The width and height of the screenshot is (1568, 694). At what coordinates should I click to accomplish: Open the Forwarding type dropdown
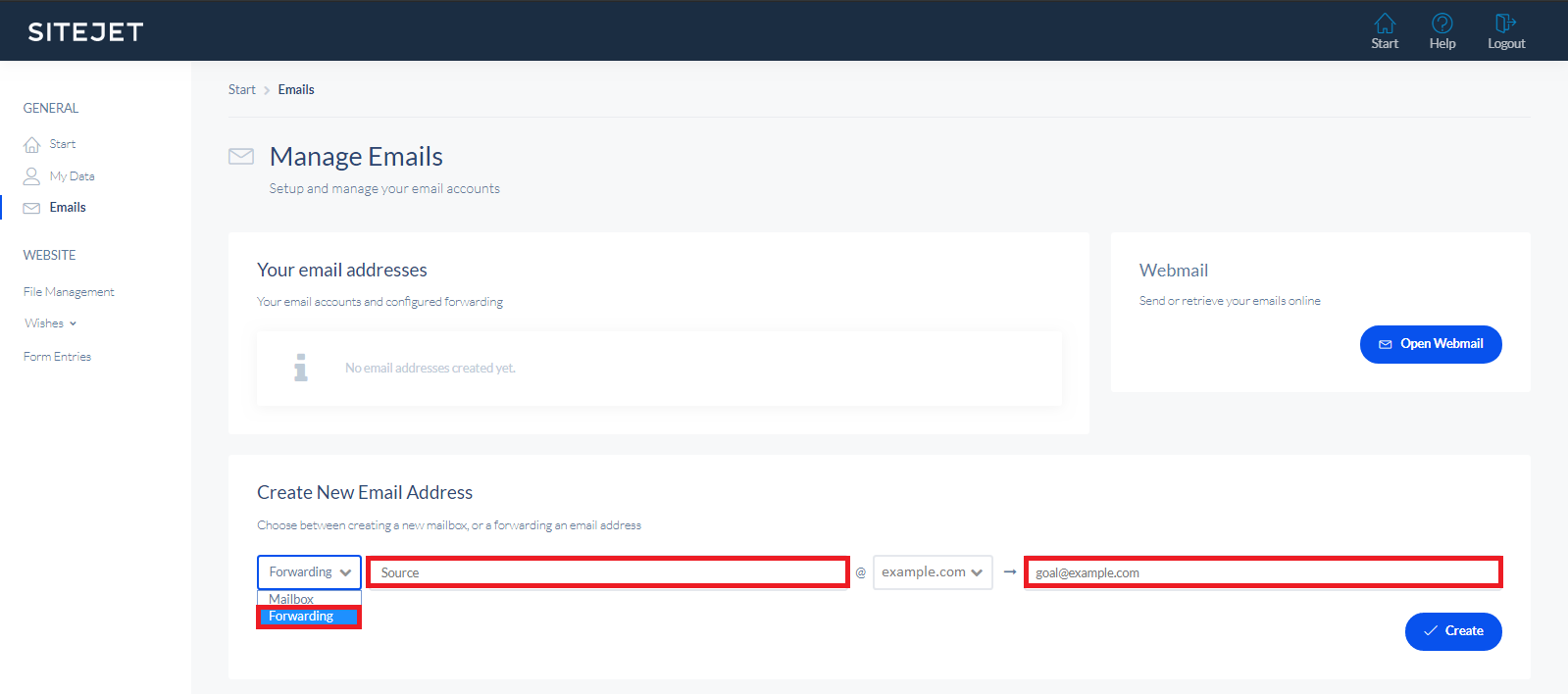(x=309, y=572)
